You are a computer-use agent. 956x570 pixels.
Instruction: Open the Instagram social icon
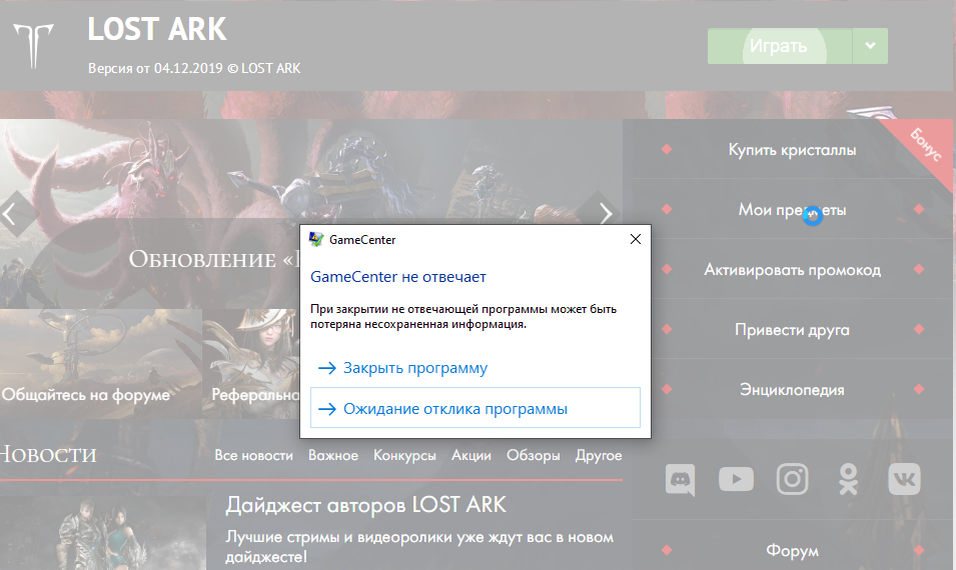792,479
